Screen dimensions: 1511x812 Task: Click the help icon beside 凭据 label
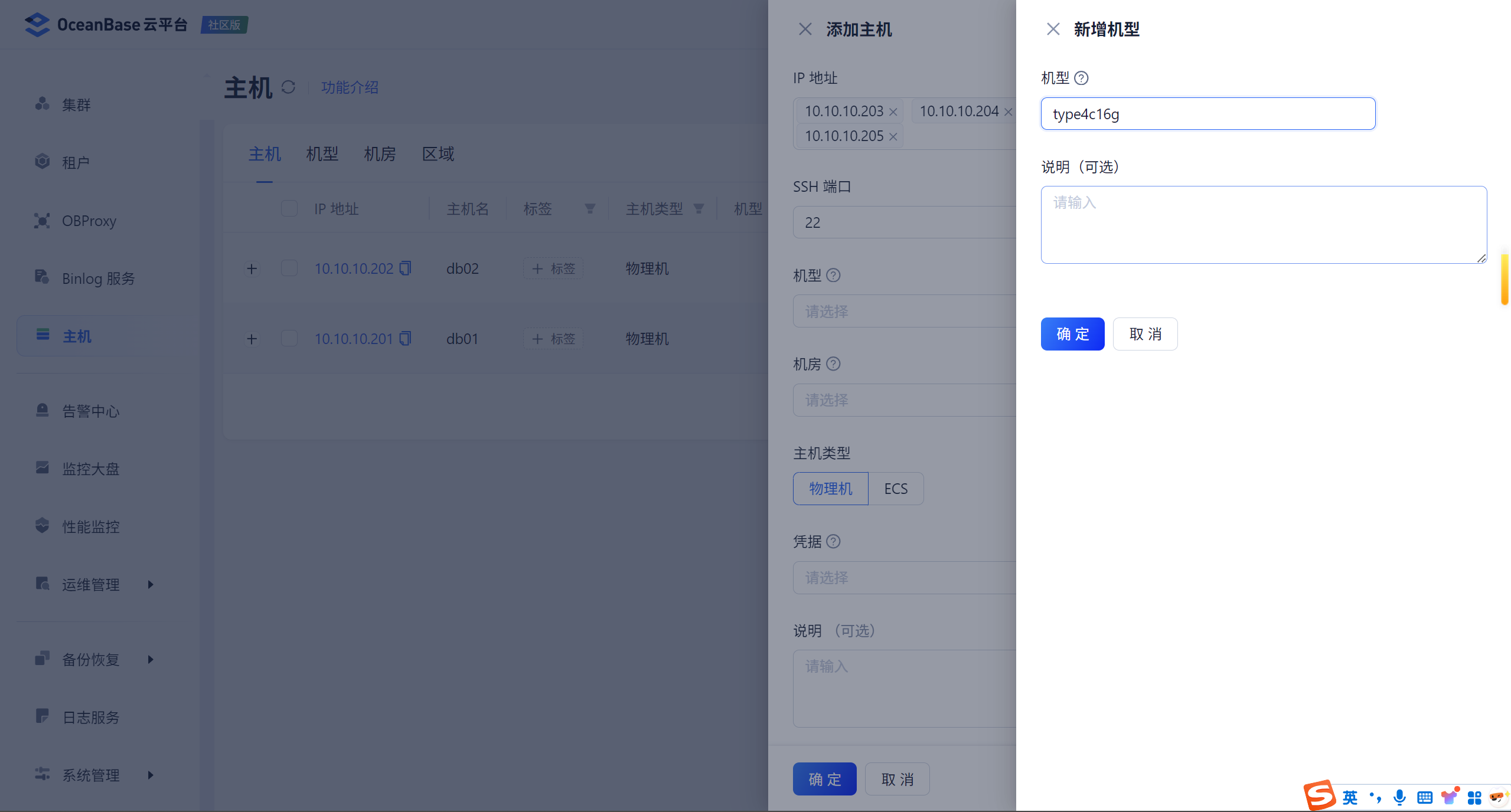click(833, 541)
